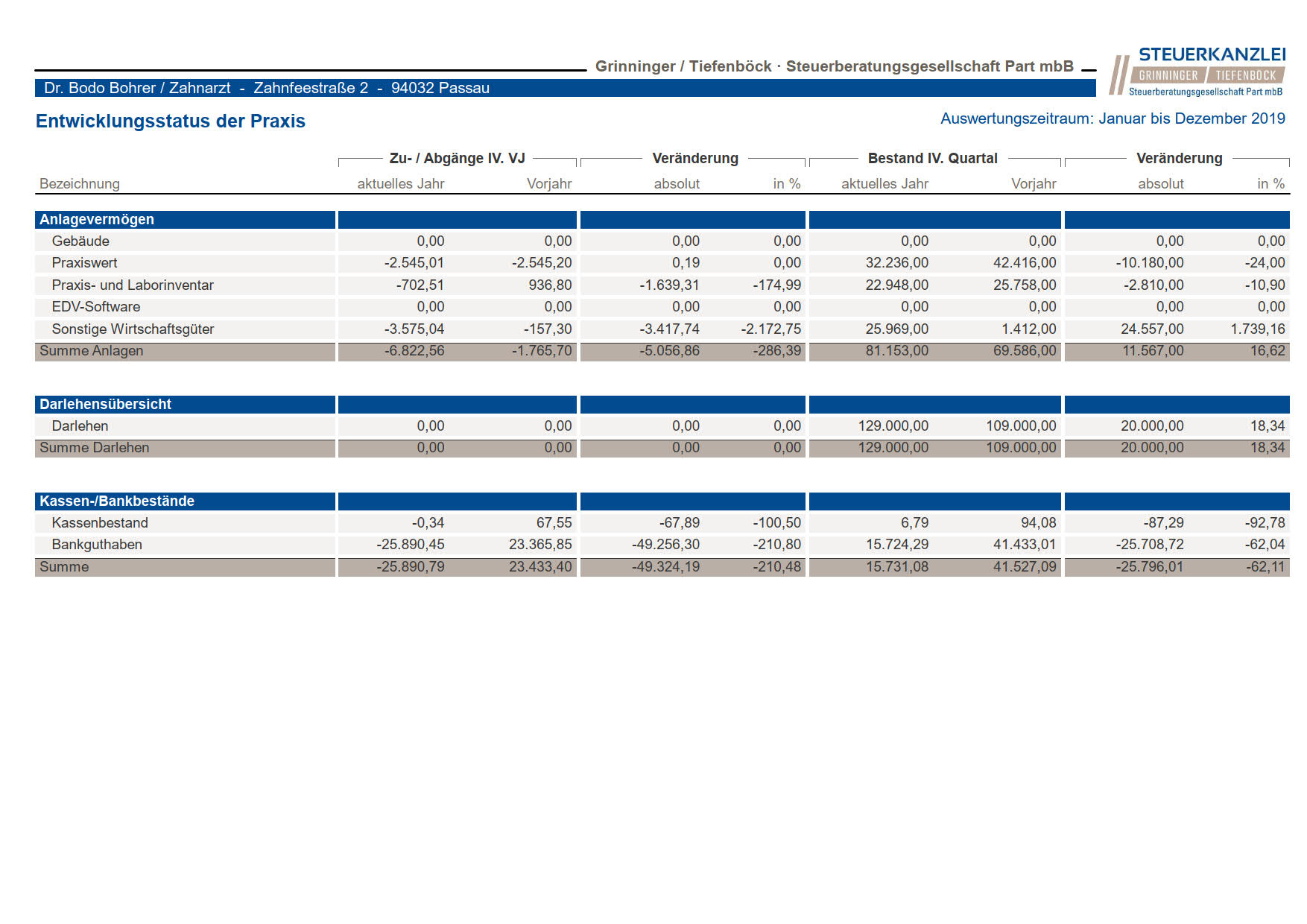Click the 'Bezeichnung' column header
This screenshot has height=924, width=1307.
click(80, 184)
